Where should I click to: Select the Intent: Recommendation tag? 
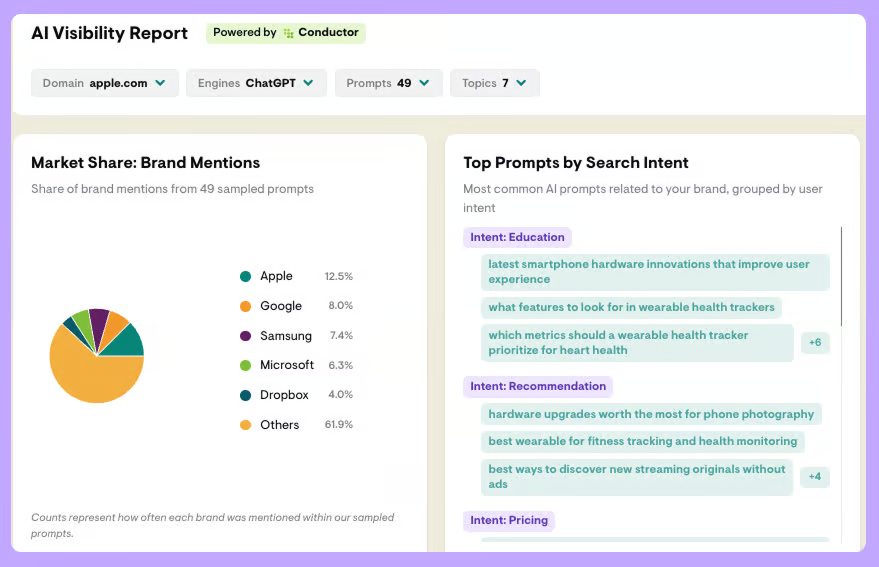coord(538,386)
